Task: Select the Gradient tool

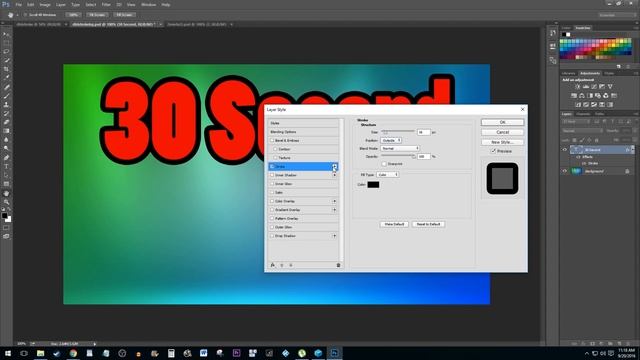Action: coord(6,131)
